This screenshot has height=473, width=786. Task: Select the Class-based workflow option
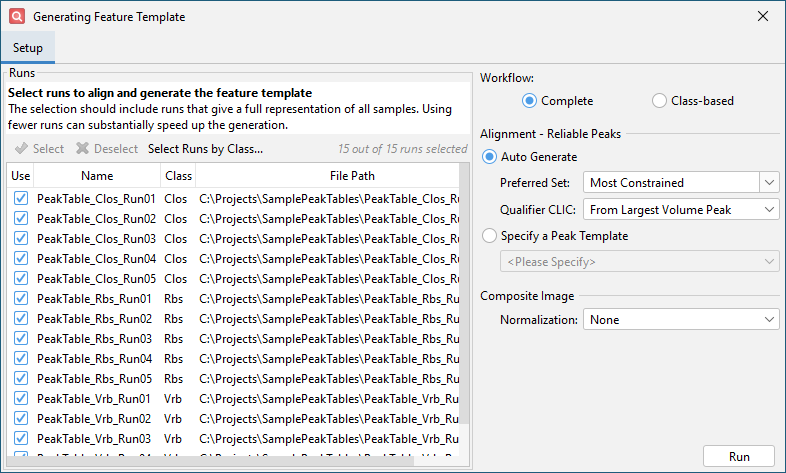(659, 101)
